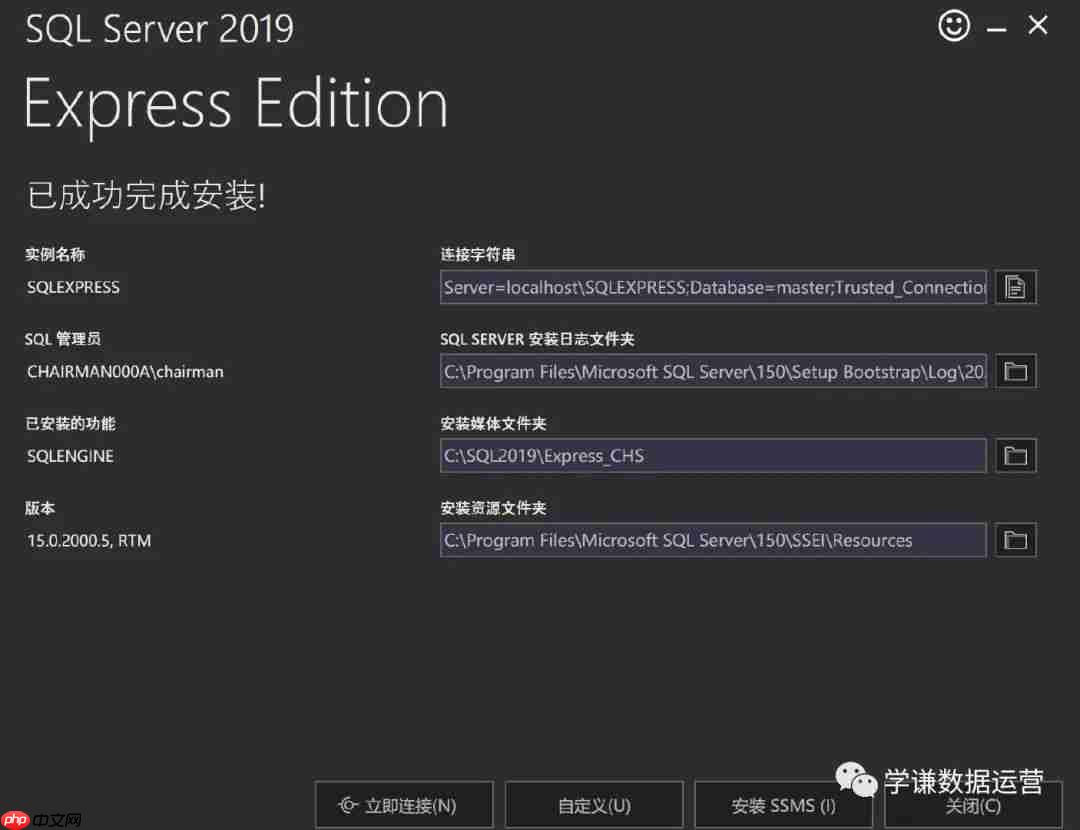Minimize the SQL Server installer window
Viewport: 1080px width, 830px height.
(996, 26)
